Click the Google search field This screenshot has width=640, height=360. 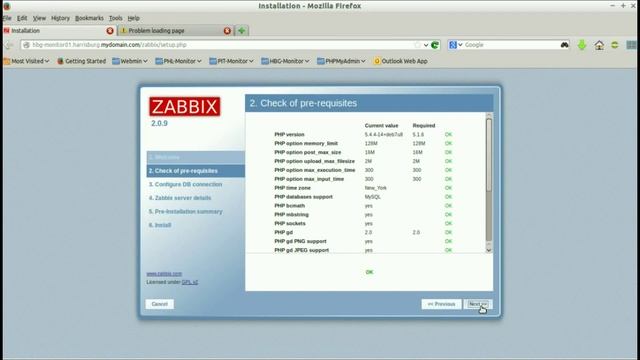point(510,45)
